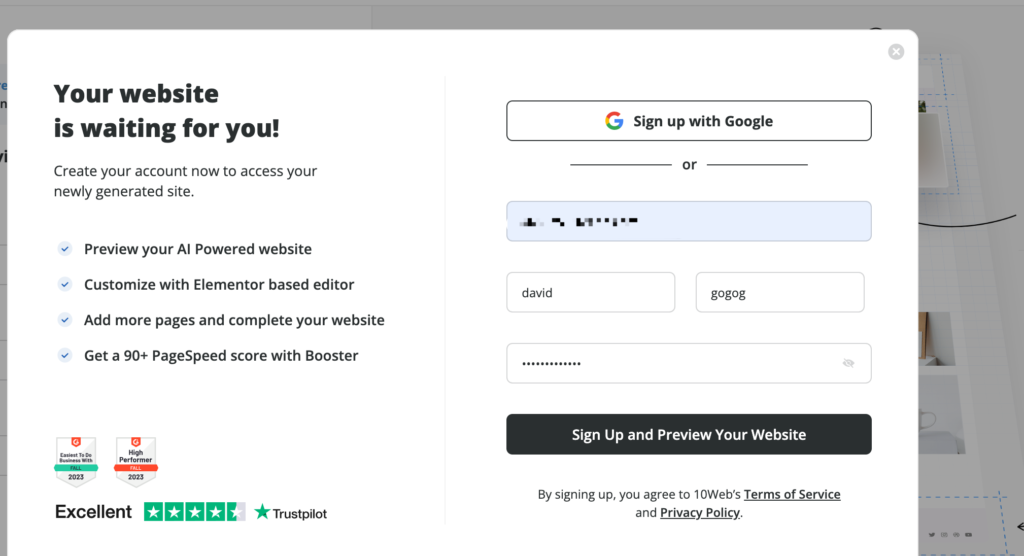Click the Excellent Trustpilot rating text
This screenshot has width=1024, height=556.
coord(93,512)
